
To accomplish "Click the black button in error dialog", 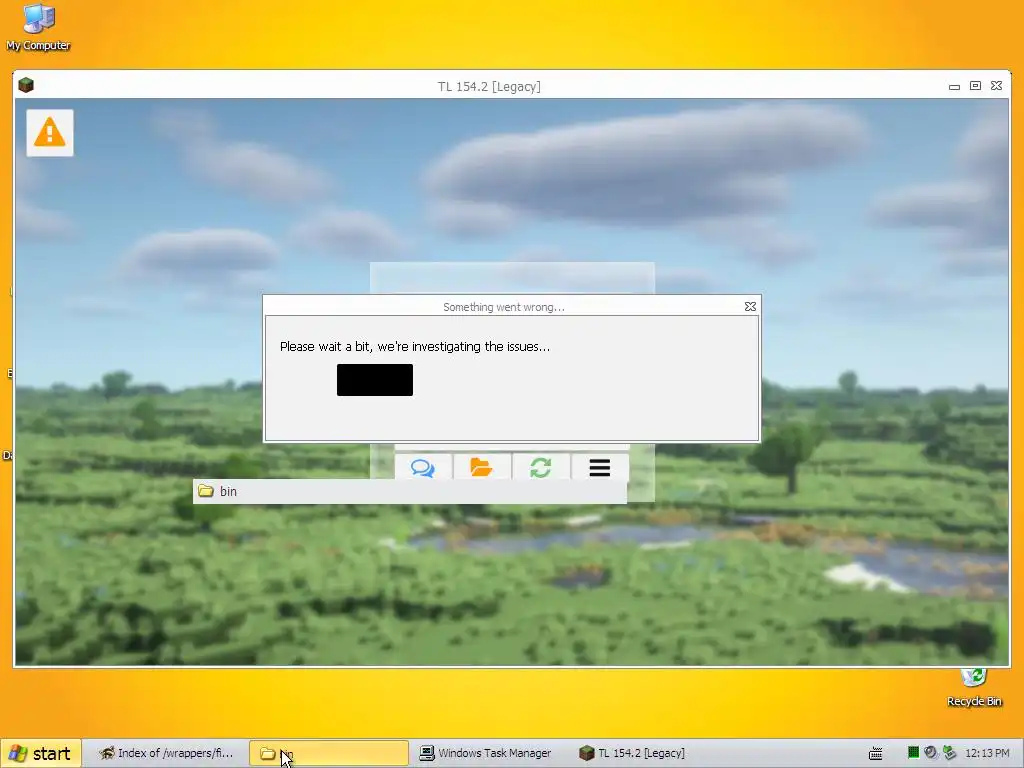I will point(375,380).
